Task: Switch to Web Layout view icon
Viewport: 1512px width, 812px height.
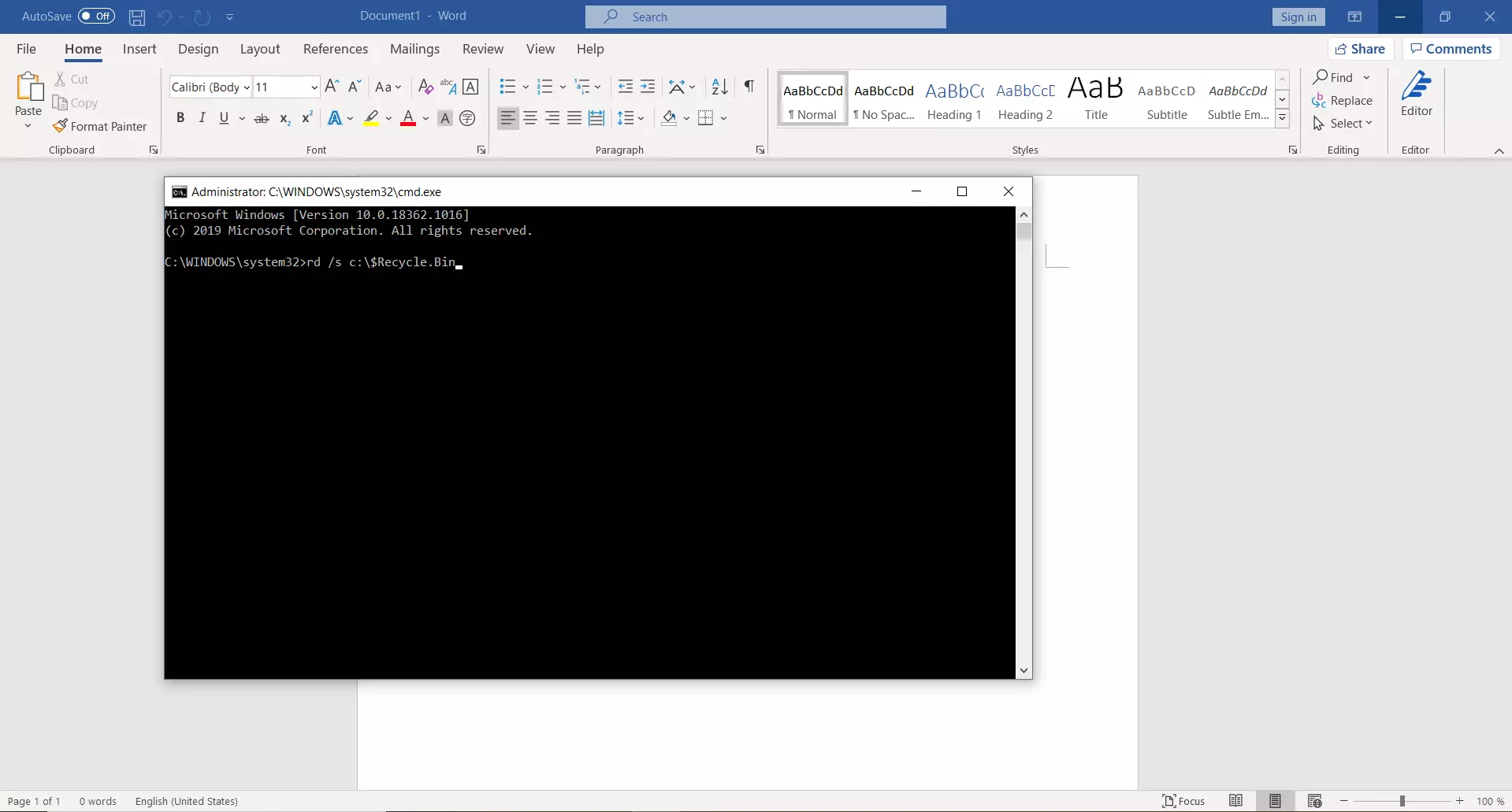Action: (x=1314, y=801)
